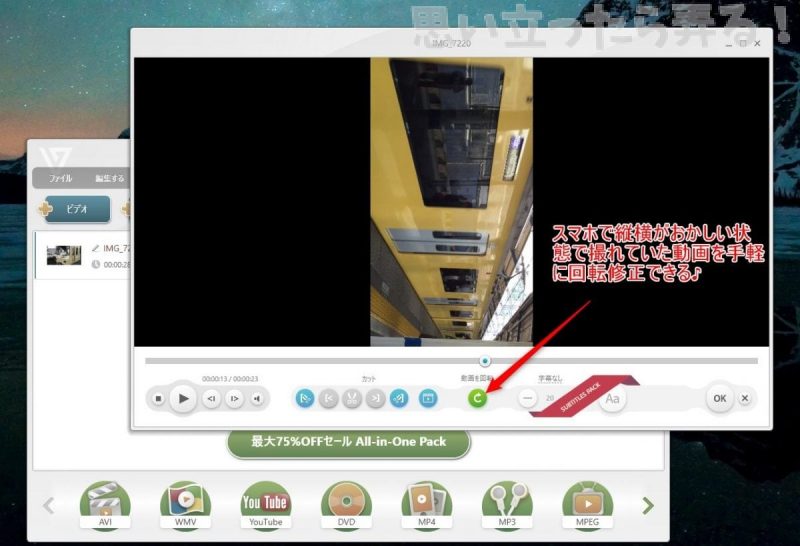The height and width of the screenshot is (546, 800).
Task: Click the stop playback button
Action: (158, 398)
